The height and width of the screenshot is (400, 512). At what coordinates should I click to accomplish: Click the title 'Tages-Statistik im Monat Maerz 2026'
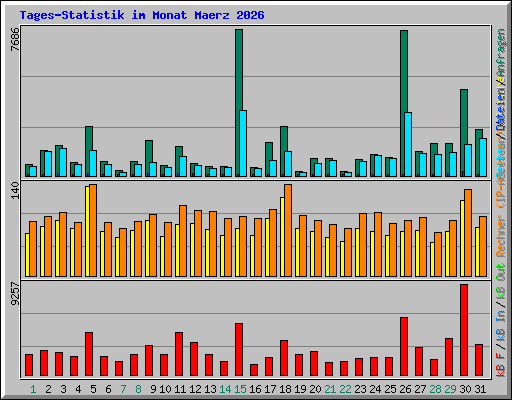142,15
